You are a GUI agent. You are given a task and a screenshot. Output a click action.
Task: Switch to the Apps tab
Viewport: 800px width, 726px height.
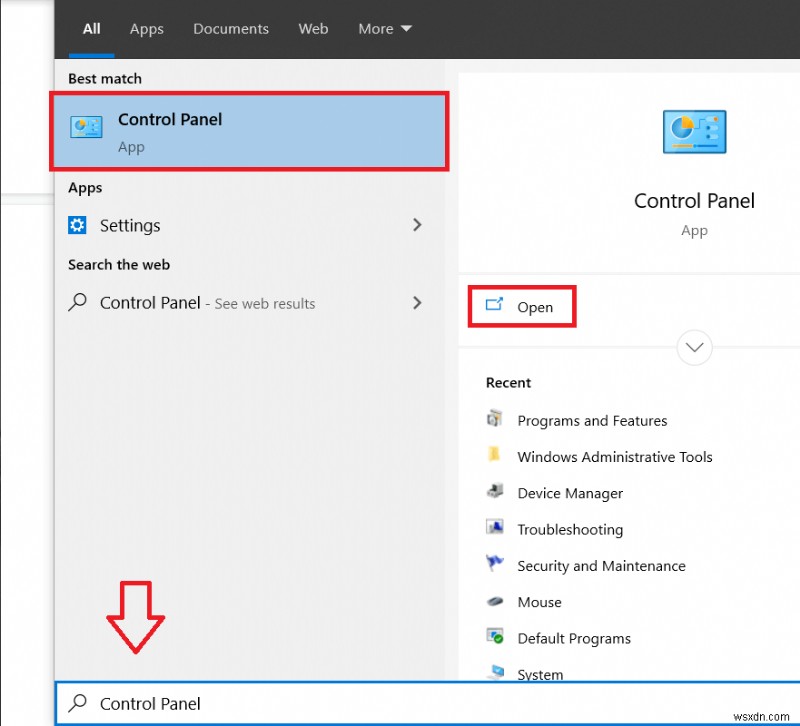coord(146,29)
